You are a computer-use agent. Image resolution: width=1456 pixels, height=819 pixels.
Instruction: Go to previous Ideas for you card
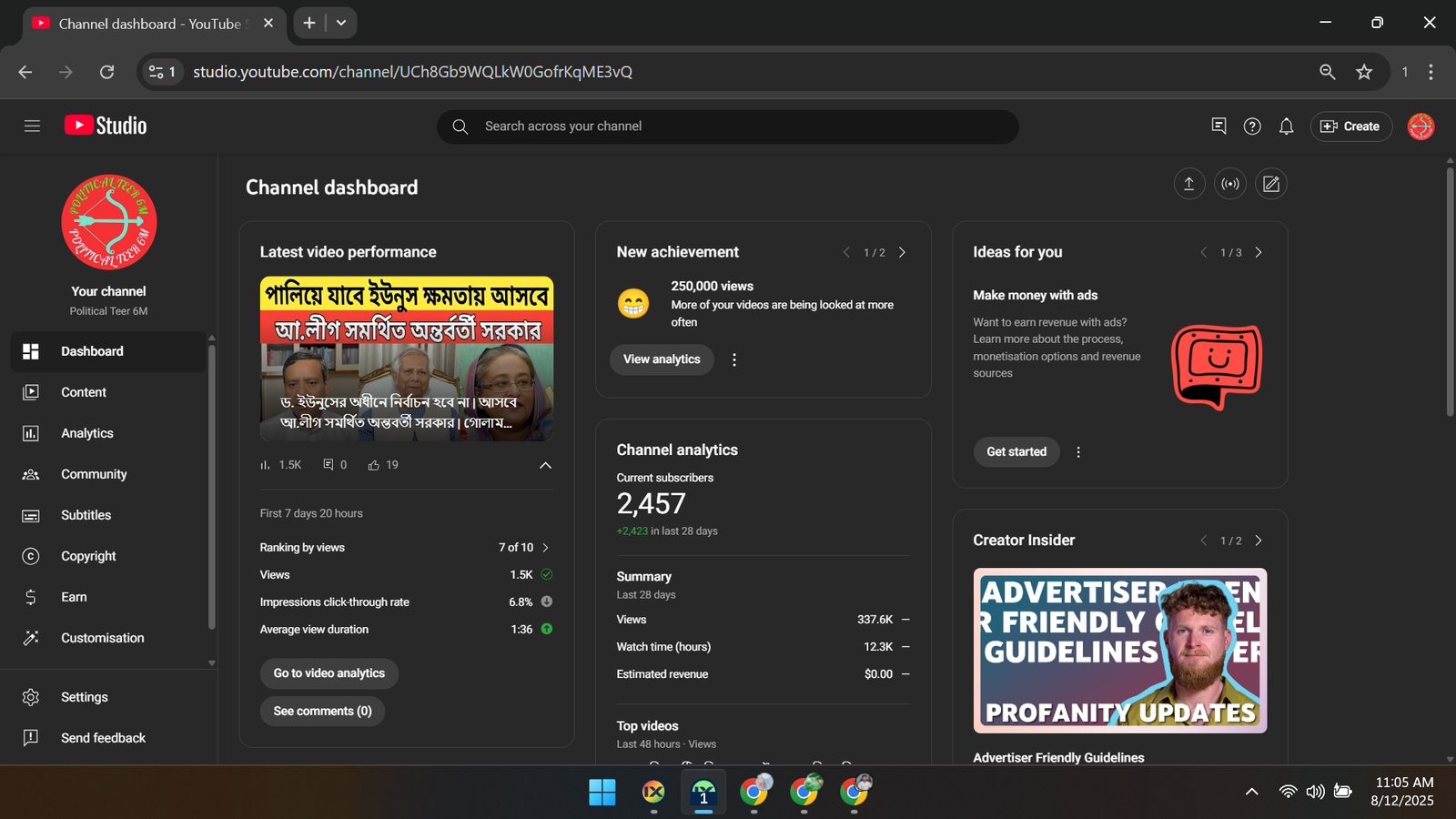[x=1203, y=252]
